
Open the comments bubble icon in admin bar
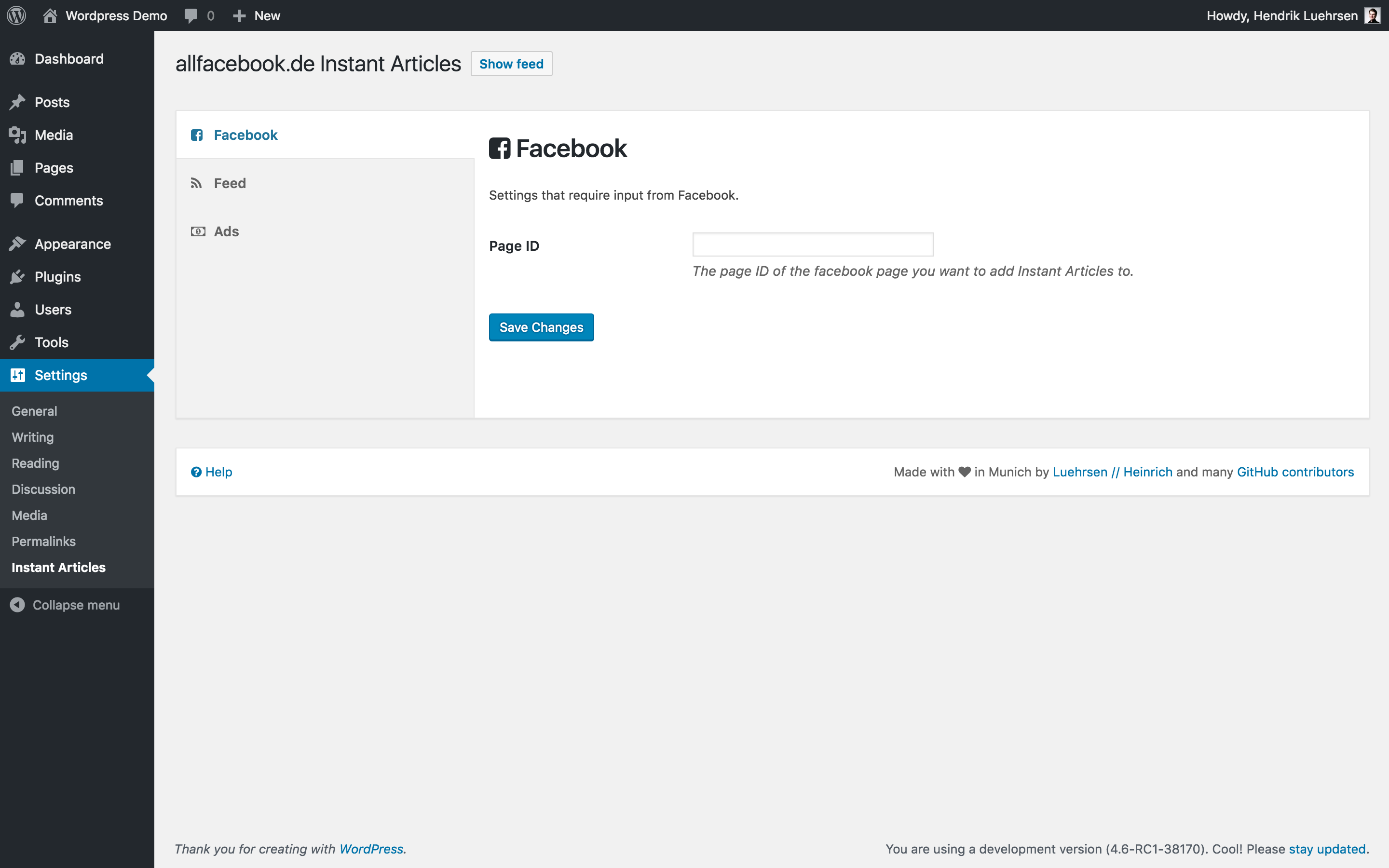point(191,15)
